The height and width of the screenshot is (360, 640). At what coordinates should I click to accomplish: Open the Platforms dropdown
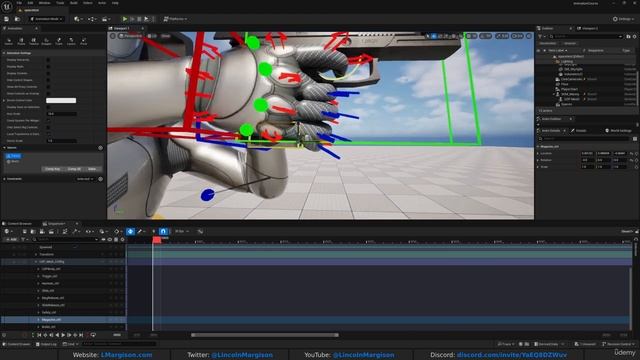pyautogui.click(x=175, y=19)
